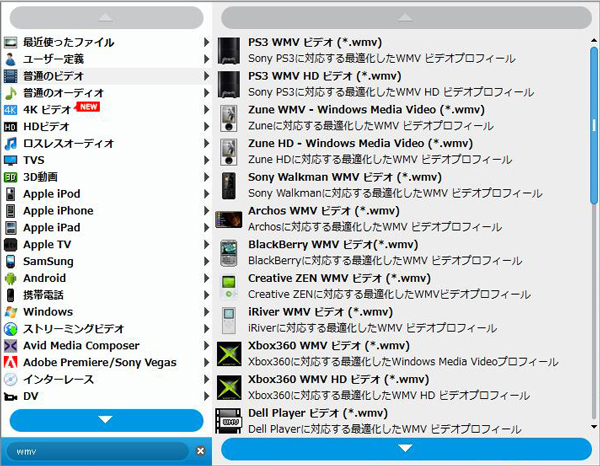Click the mobile phone 携帯電話 icon
The width and height of the screenshot is (600, 466).
11,295
